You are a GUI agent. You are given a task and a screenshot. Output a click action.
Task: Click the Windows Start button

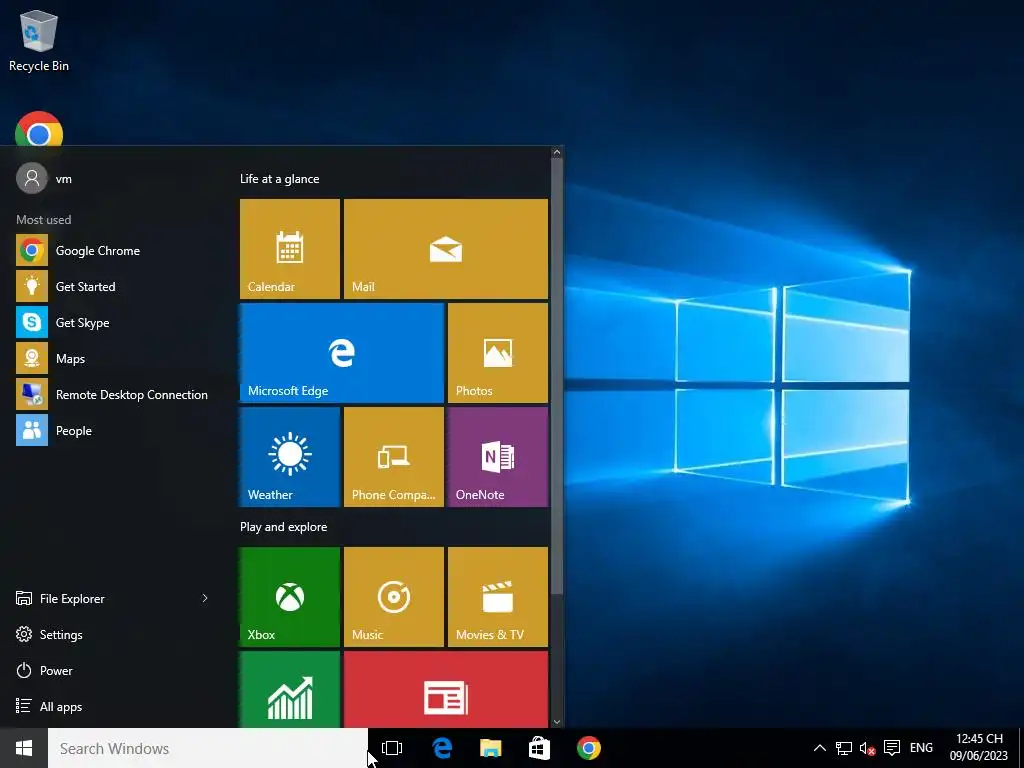tap(24, 748)
